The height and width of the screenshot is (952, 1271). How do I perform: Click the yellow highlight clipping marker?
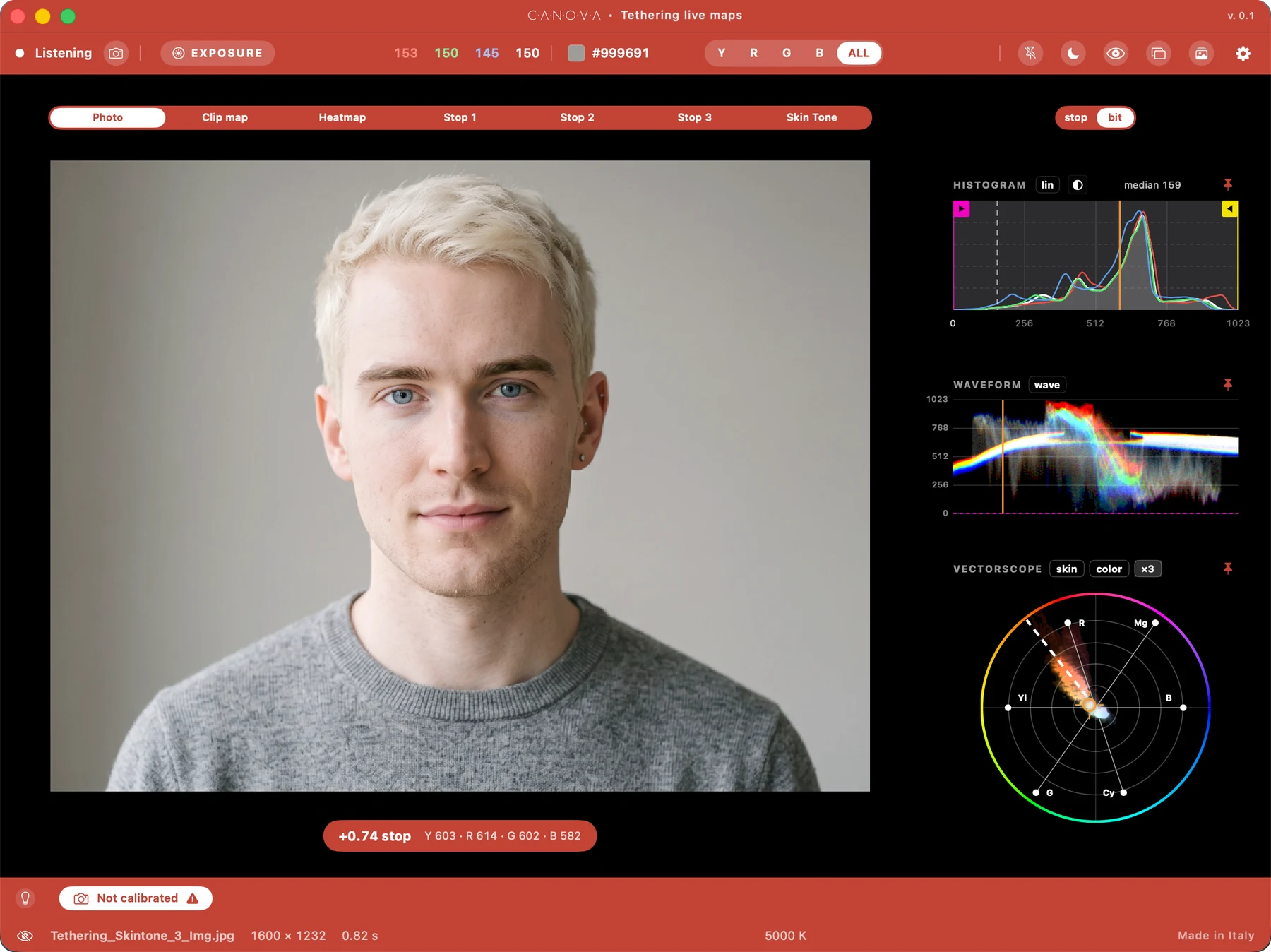(x=1229, y=209)
